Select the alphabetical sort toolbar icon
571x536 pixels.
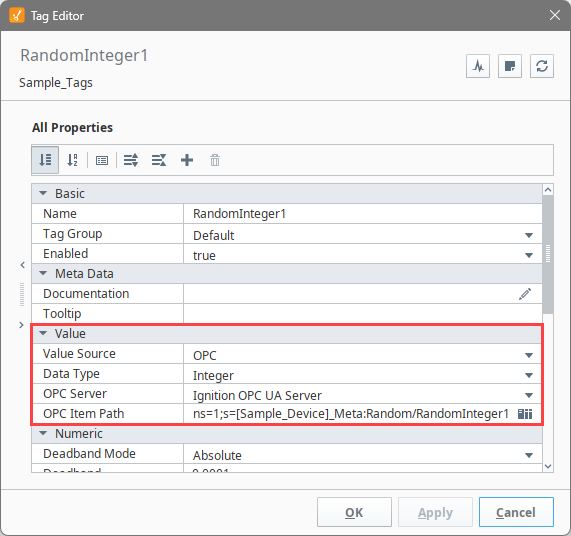click(x=72, y=160)
